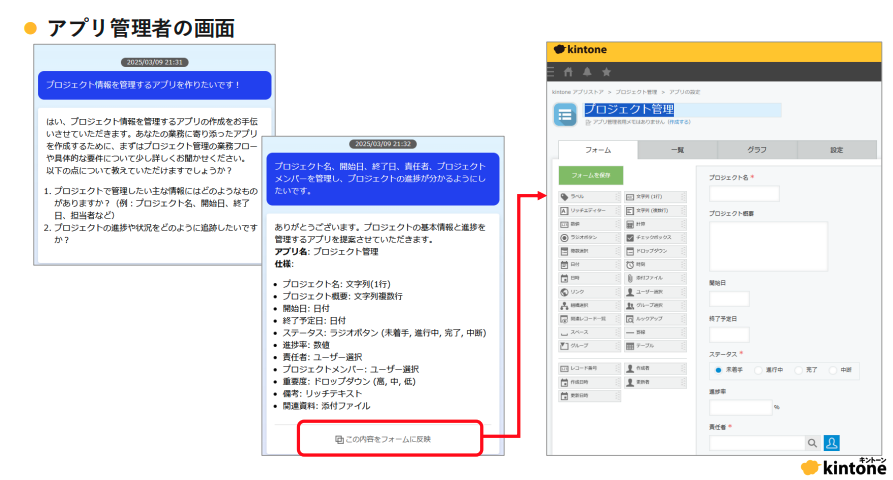
Task: Select the グループ field in the palette
Action: [x=589, y=346]
